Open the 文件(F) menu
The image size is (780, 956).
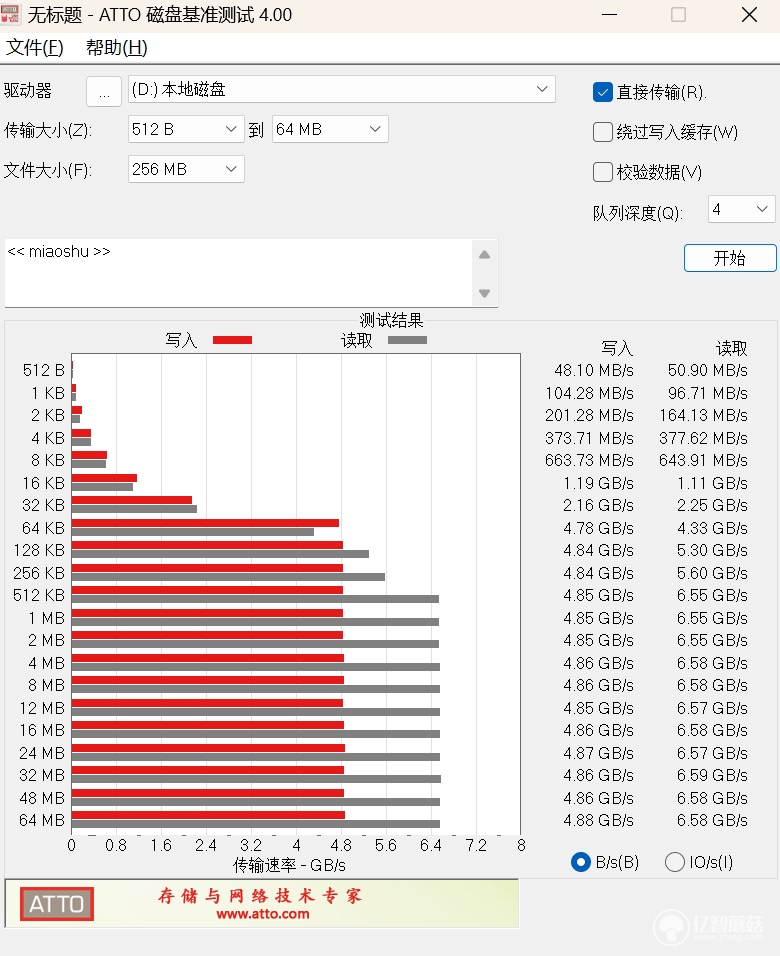(35, 48)
